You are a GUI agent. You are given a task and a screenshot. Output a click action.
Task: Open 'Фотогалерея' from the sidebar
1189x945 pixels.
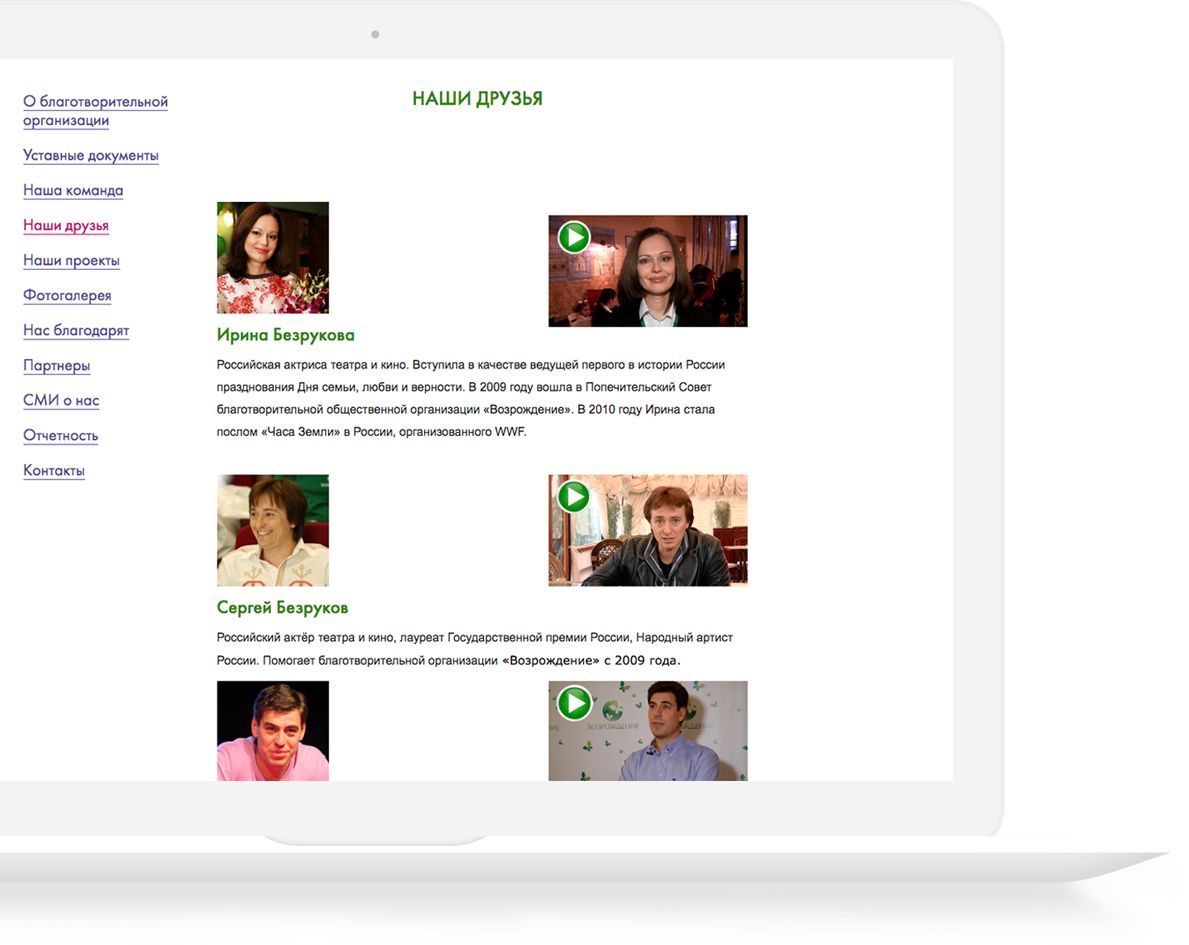pyautogui.click(x=67, y=296)
